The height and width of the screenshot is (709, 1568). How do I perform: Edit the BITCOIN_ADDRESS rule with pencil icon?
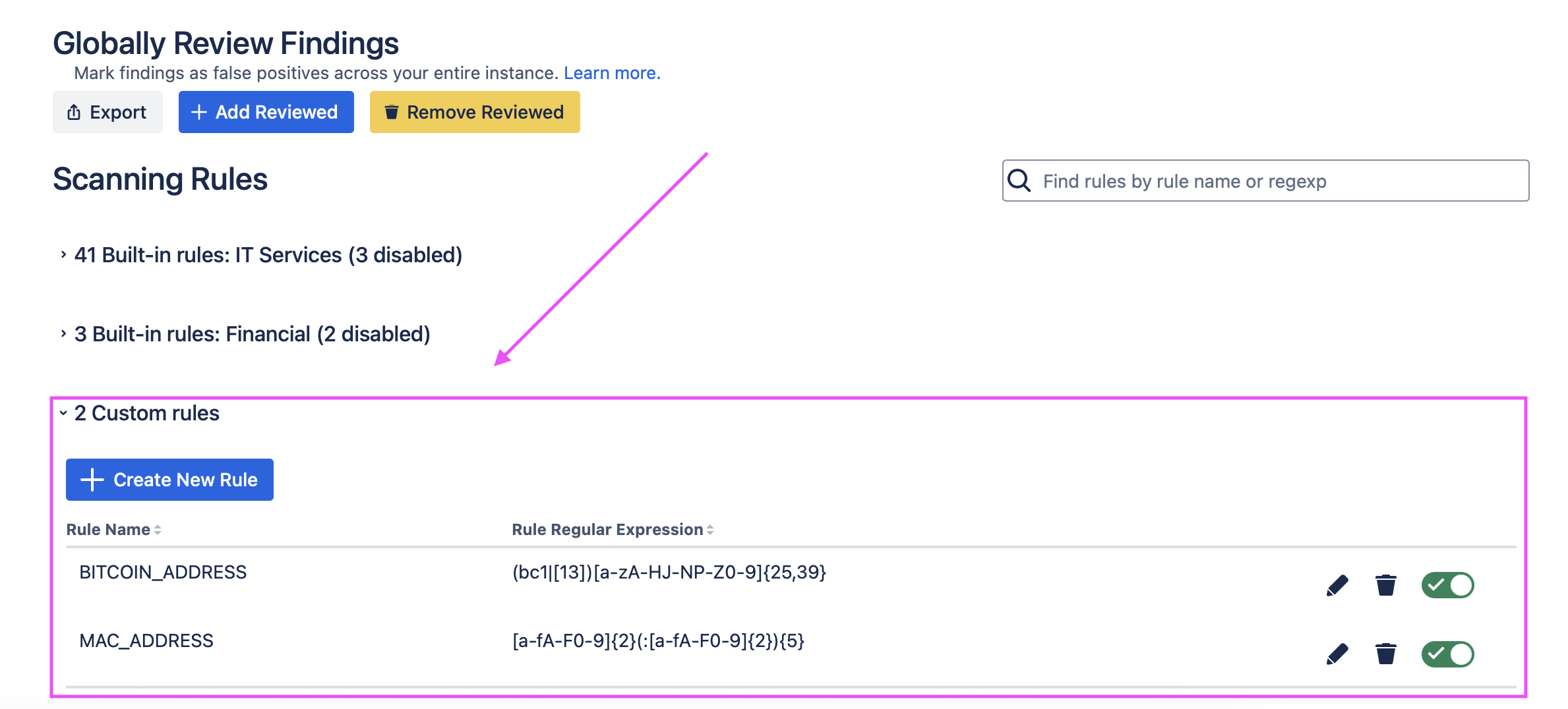pos(1337,585)
